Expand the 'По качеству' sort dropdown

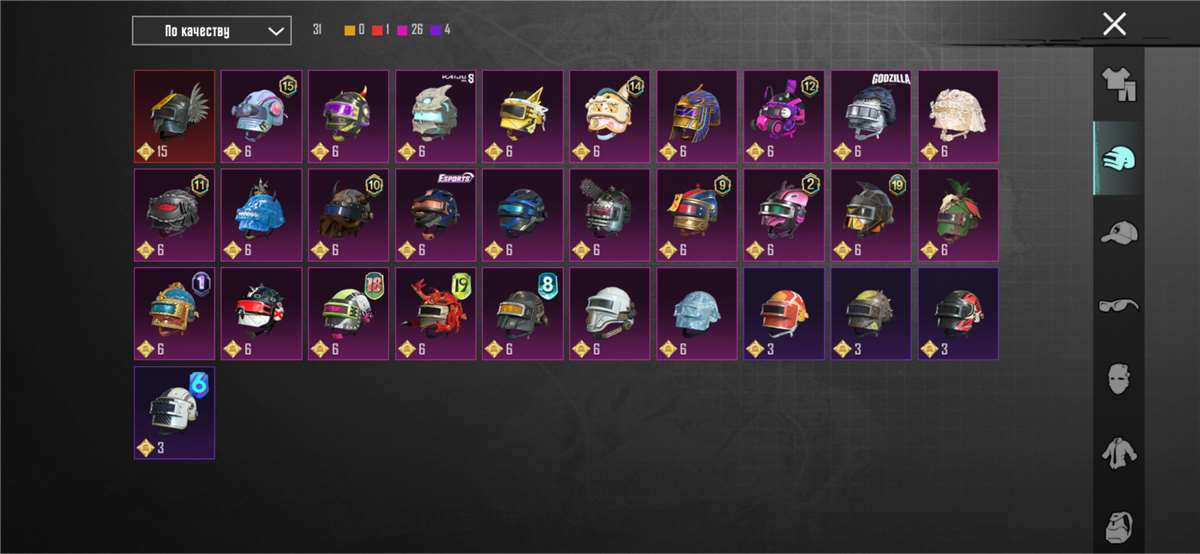coord(212,31)
